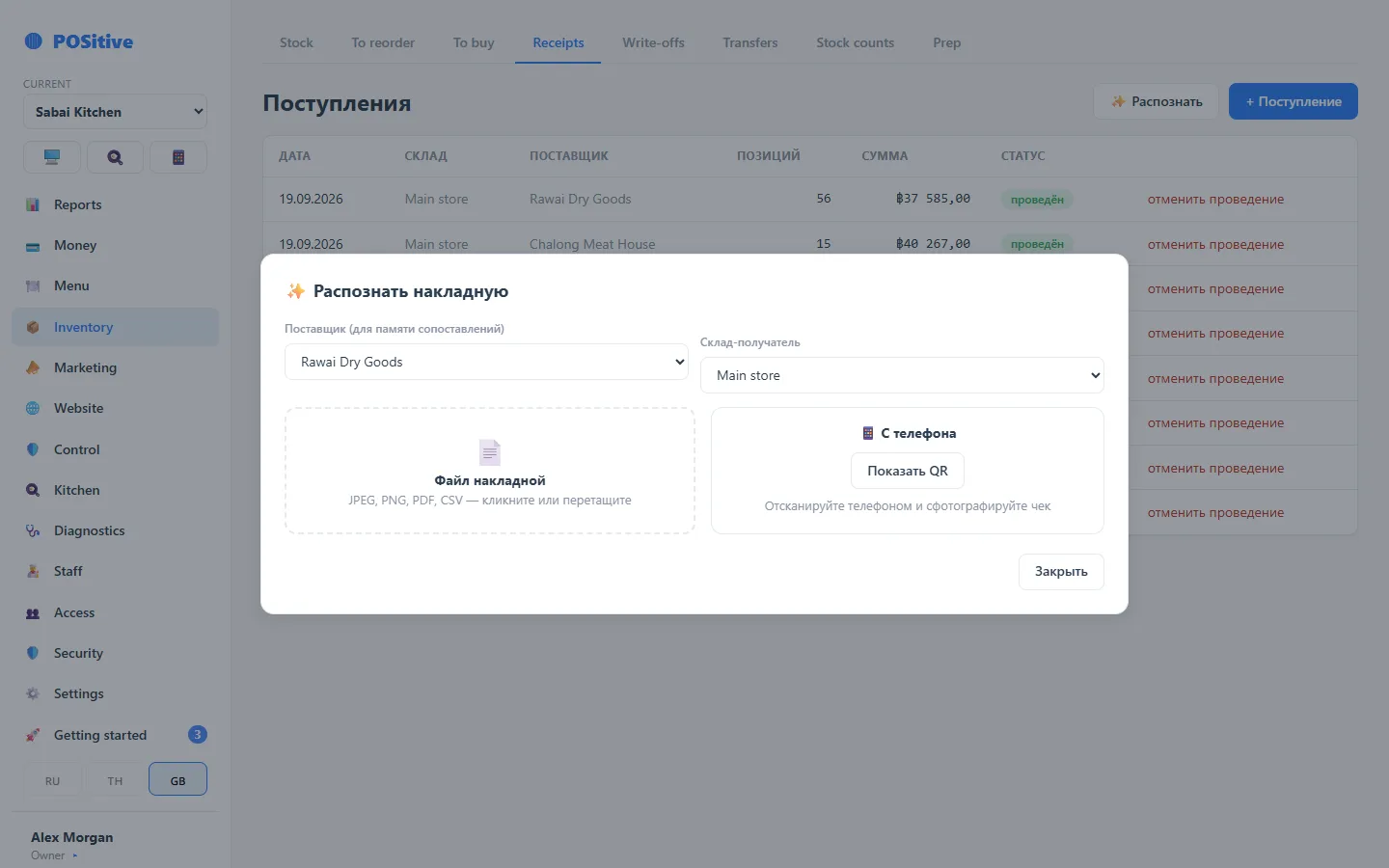Click the POSitive logo icon
Screen dimensions: 1389x868
coord(34,41)
